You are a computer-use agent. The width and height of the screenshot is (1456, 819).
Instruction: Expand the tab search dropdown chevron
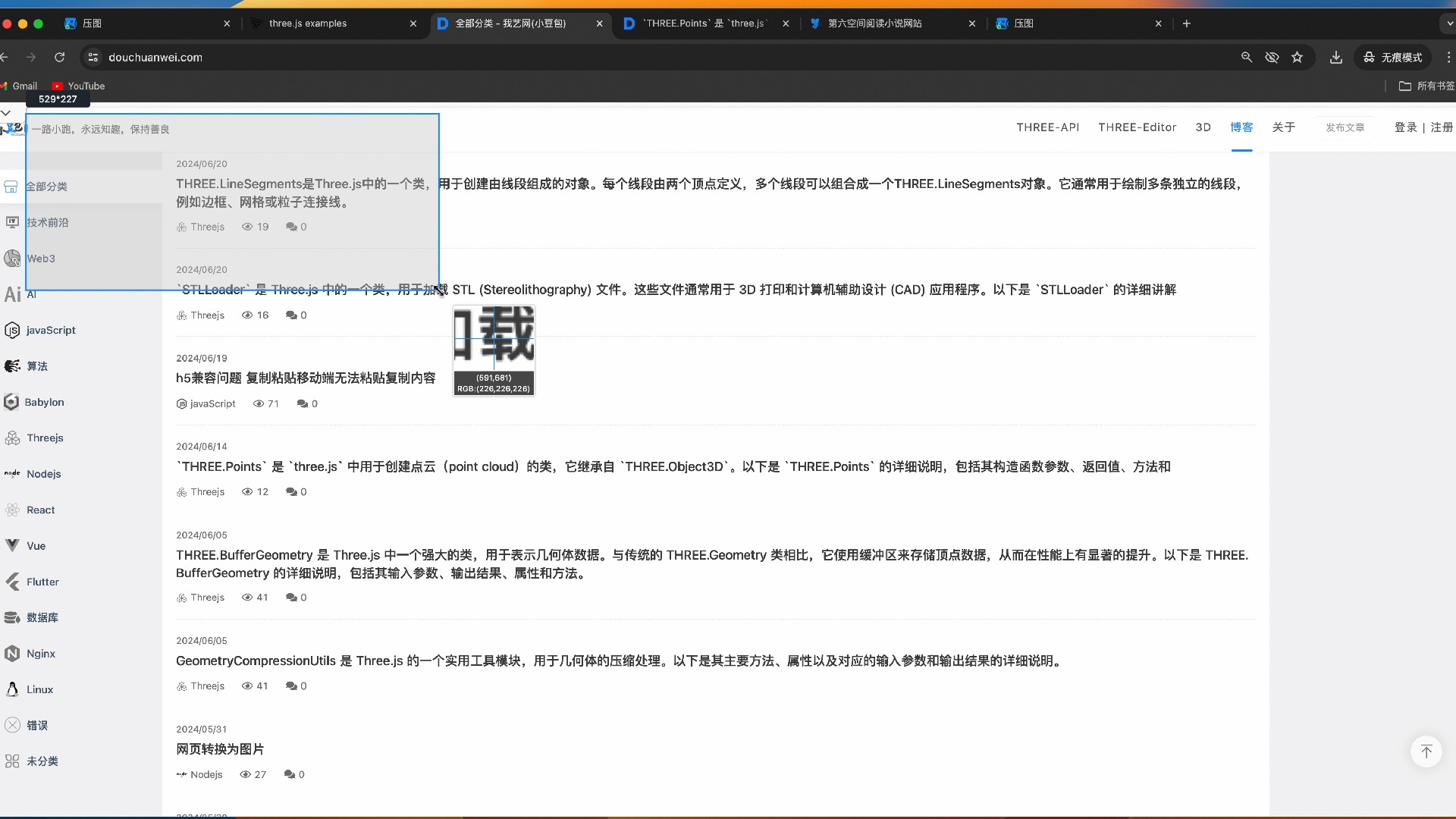(x=1448, y=24)
